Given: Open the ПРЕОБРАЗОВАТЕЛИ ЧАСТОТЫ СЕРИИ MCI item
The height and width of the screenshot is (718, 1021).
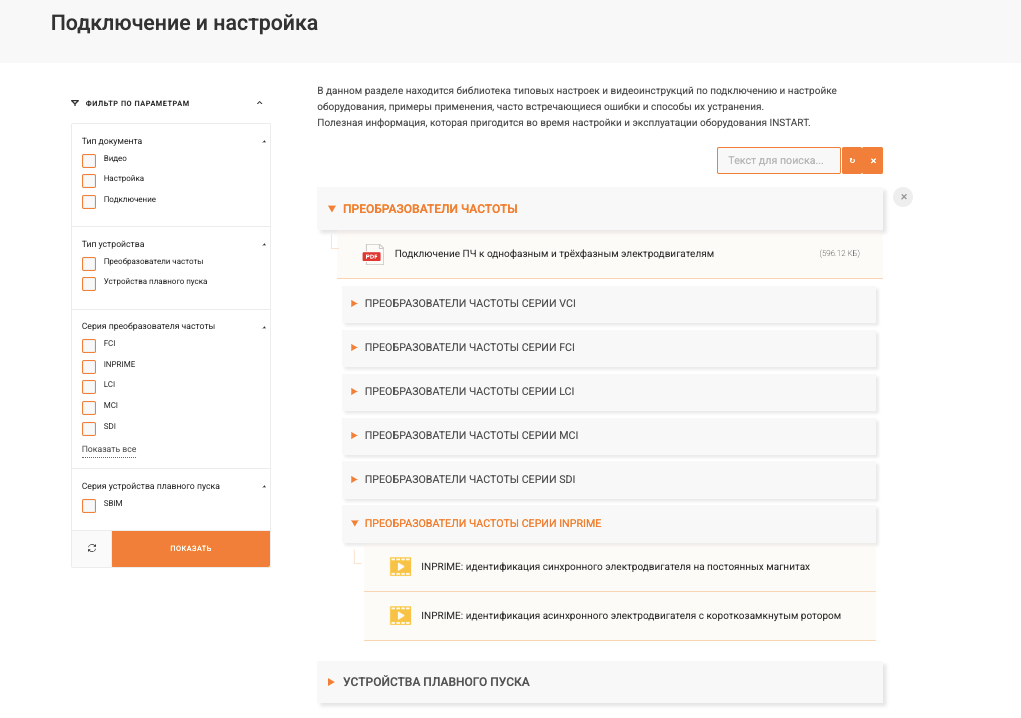Looking at the screenshot, I should coord(471,435).
